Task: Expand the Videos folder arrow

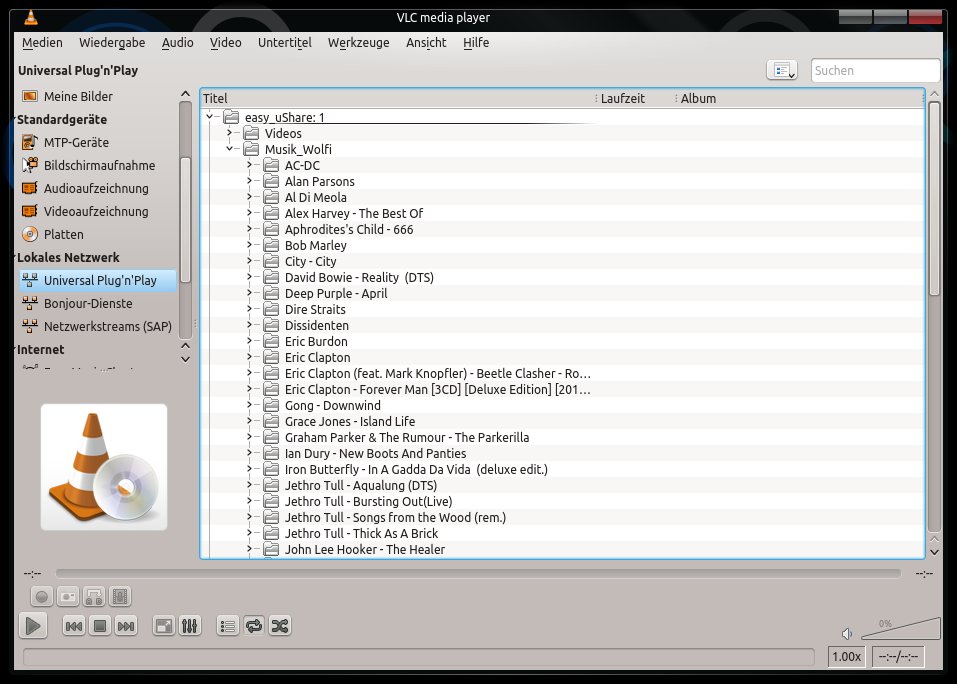Action: 229,132
